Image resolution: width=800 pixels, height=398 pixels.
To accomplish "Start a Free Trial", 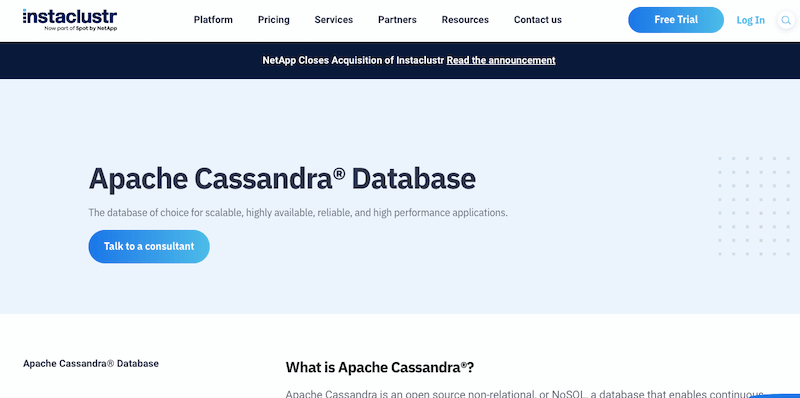I will tap(676, 20).
